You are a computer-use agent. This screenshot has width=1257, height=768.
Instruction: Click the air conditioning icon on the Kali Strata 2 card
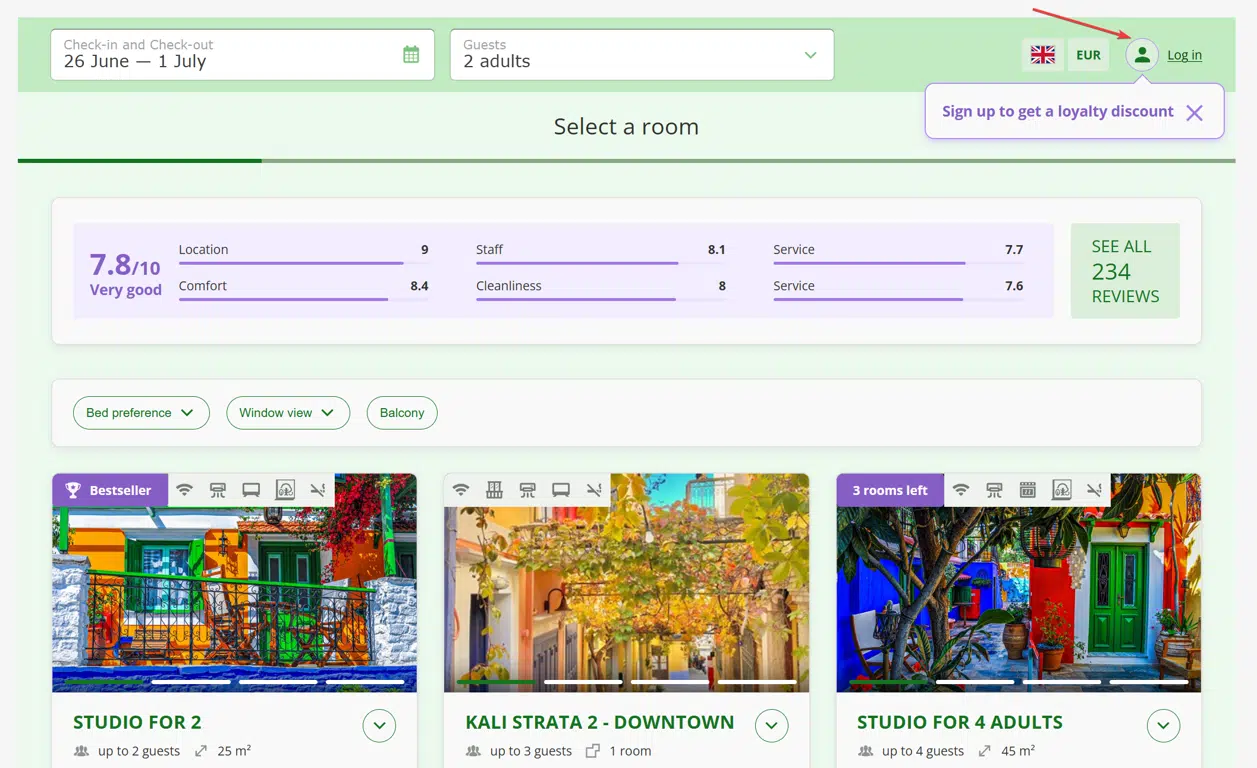click(x=527, y=490)
